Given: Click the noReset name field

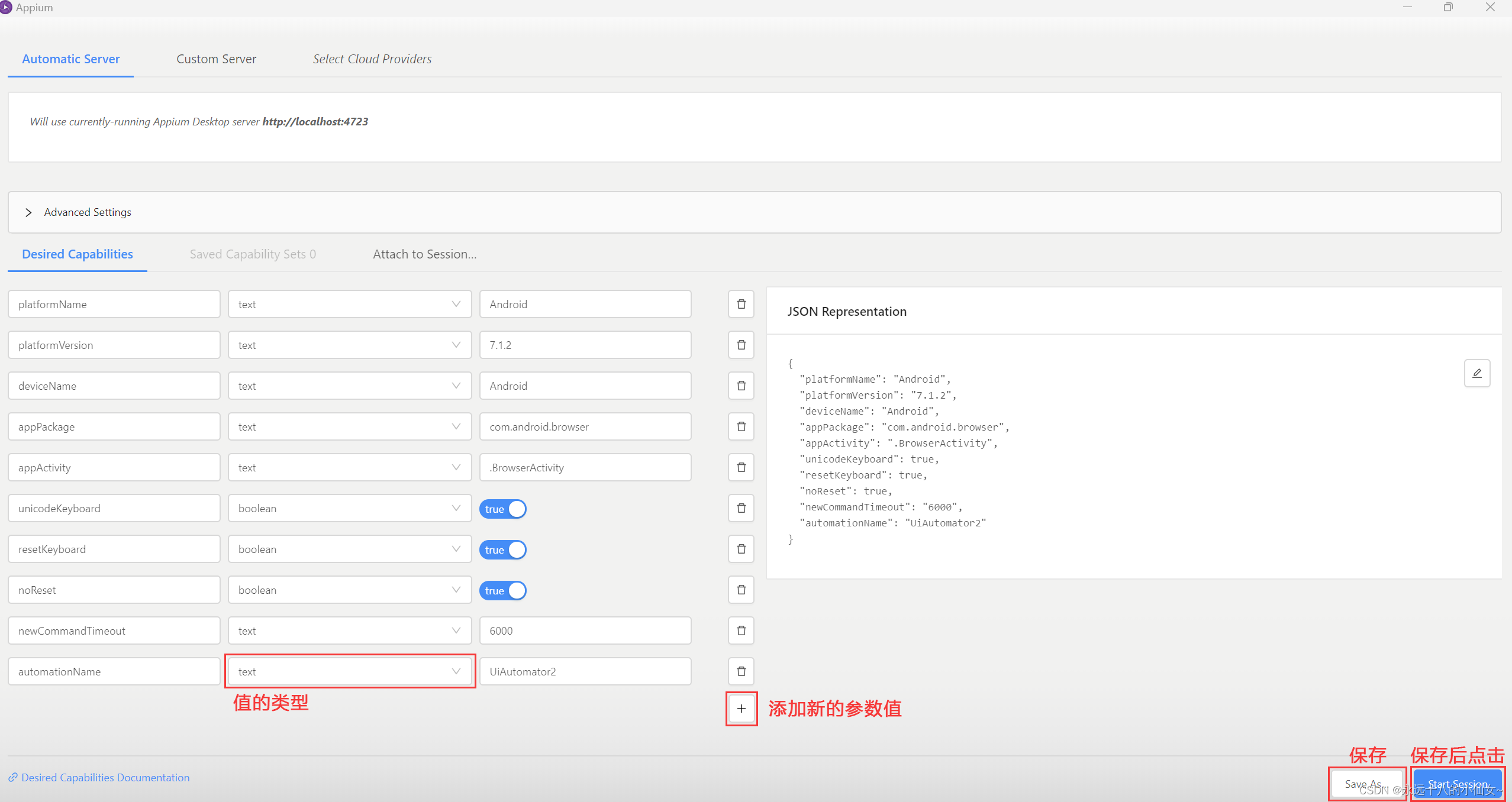Looking at the screenshot, I should (114, 590).
